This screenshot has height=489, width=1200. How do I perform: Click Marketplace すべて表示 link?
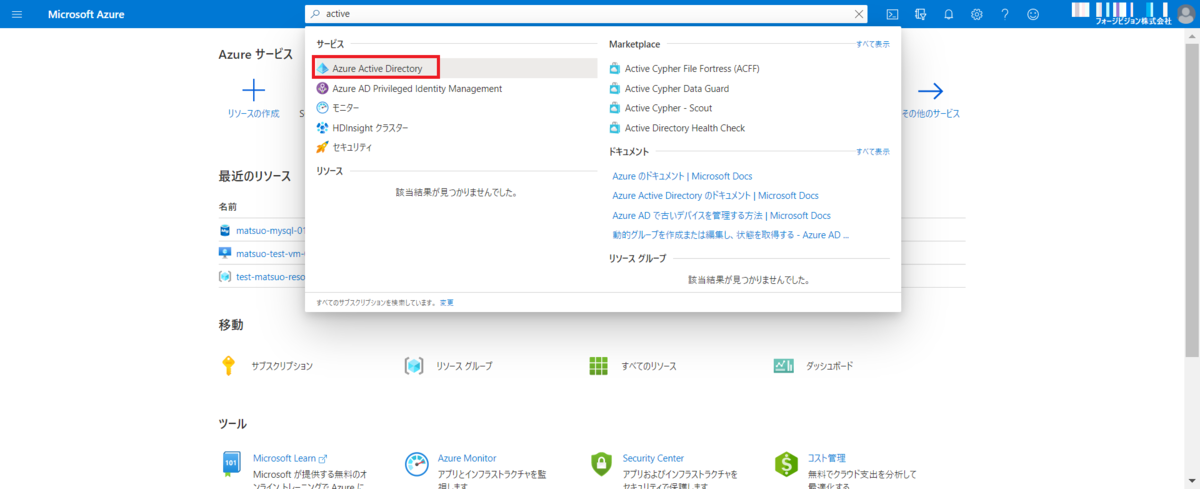872,44
